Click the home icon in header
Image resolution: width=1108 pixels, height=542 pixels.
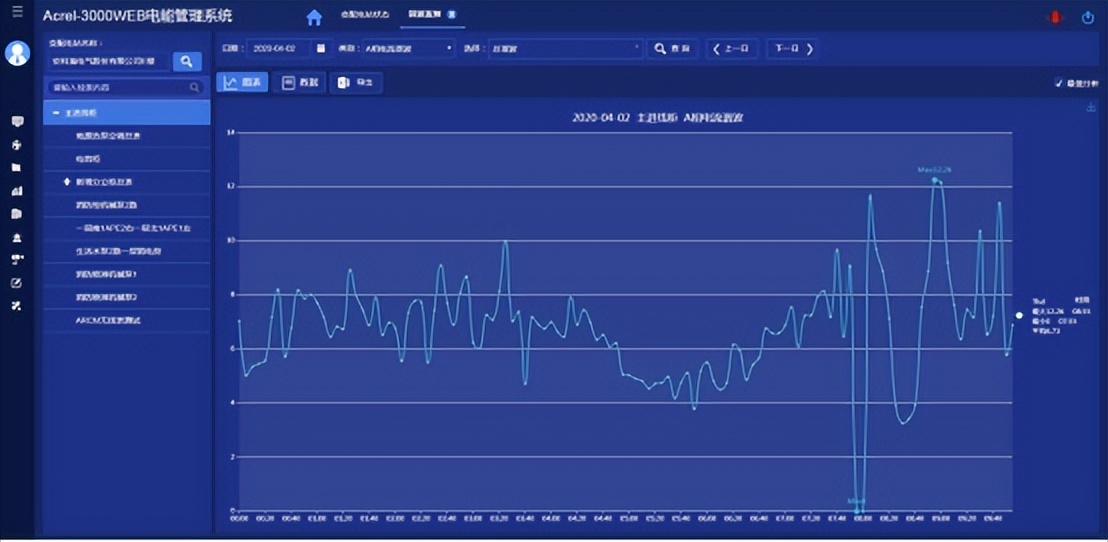click(x=314, y=18)
